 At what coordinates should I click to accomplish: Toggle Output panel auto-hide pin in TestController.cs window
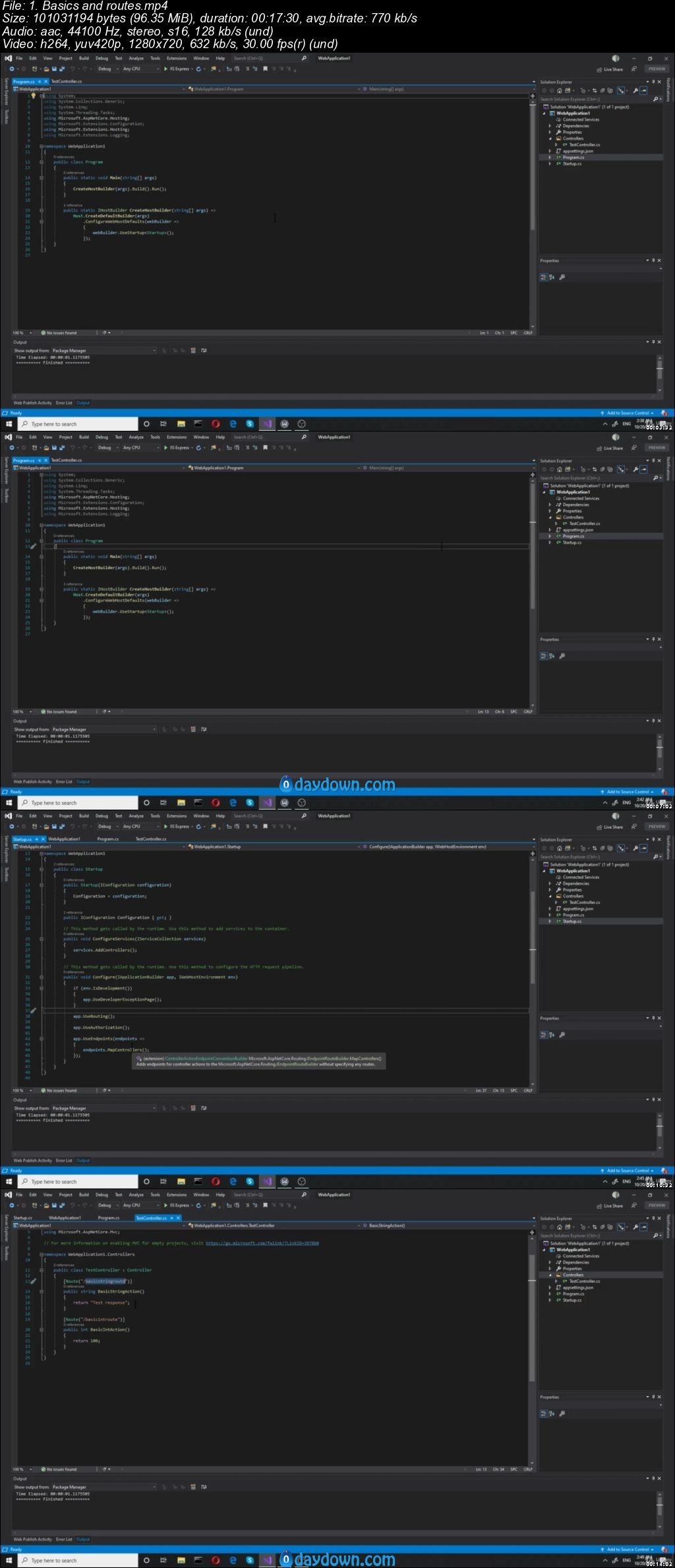[653, 1478]
